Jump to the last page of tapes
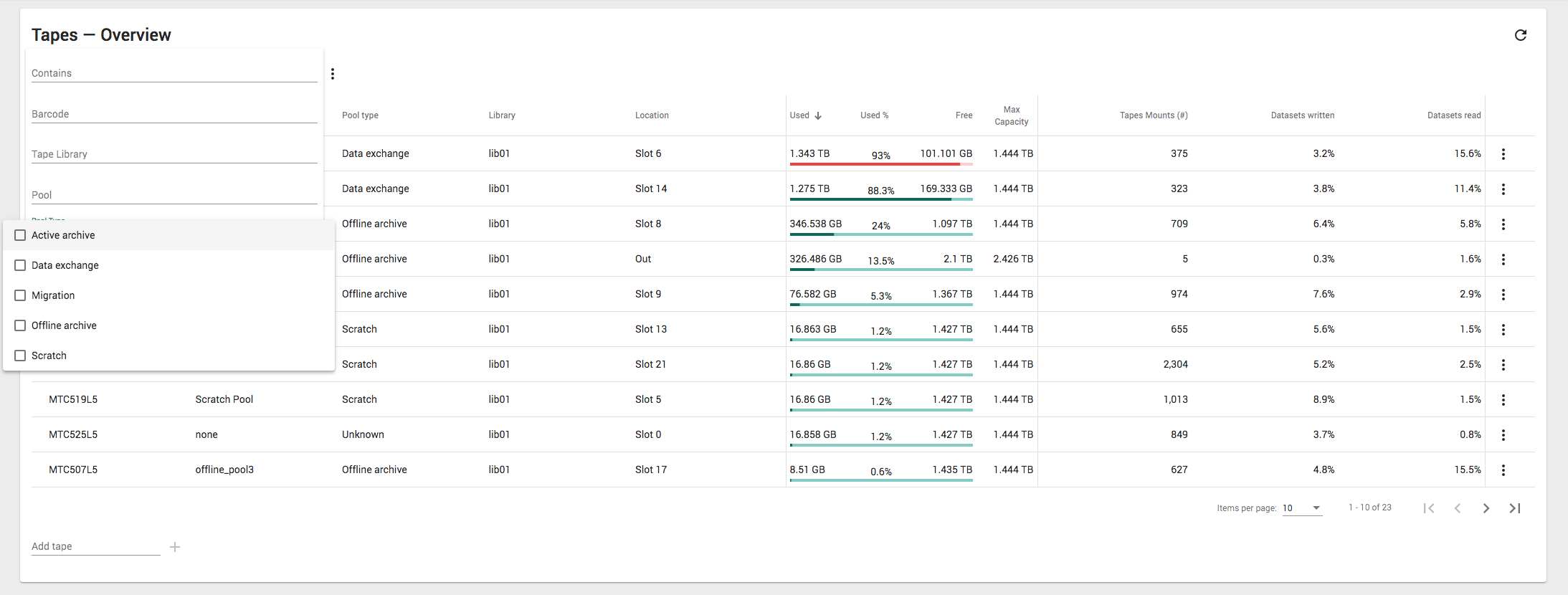 point(1514,508)
